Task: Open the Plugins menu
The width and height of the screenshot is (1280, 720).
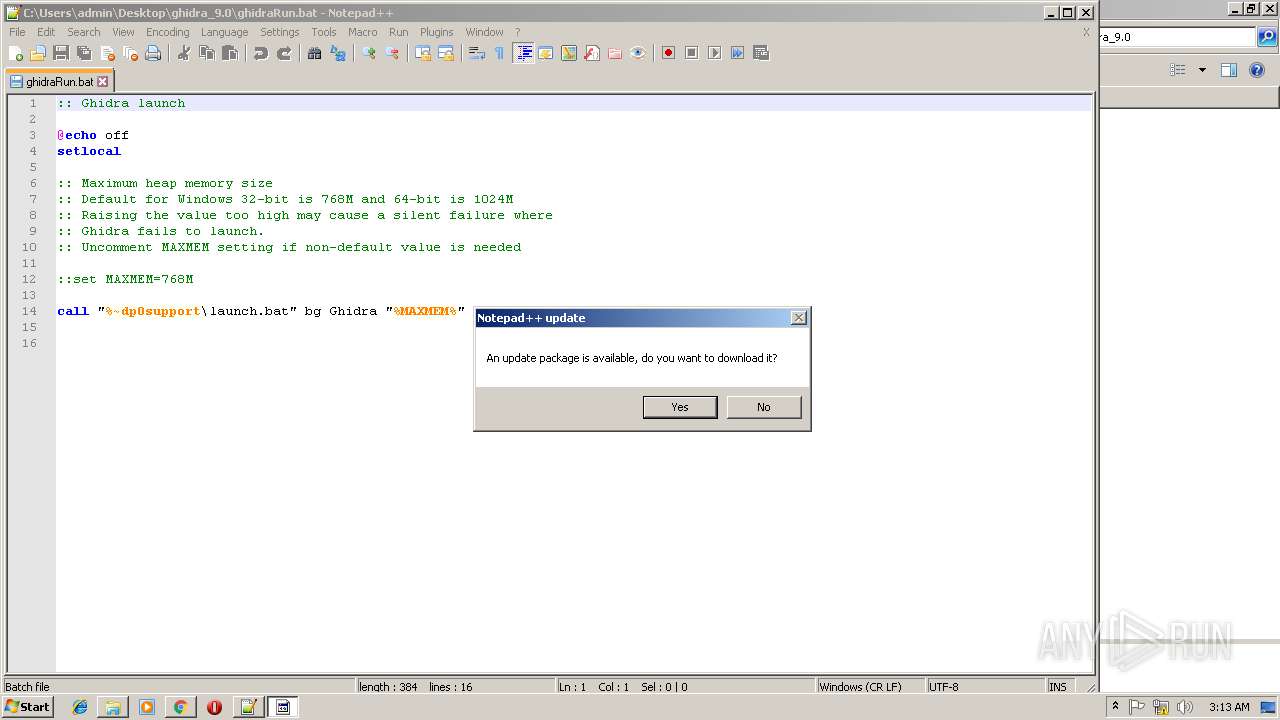Action: pos(437,32)
